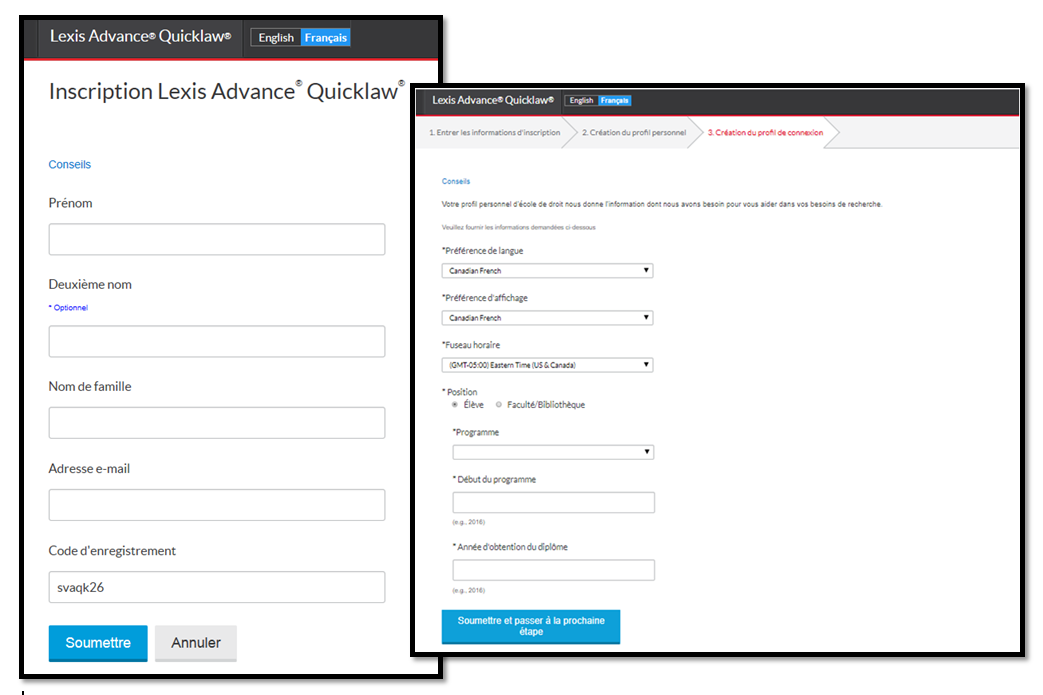Viewport: 1043px width, 695px height.
Task: Choose the Faculté/Bibliothèque radio option
Action: [498, 404]
